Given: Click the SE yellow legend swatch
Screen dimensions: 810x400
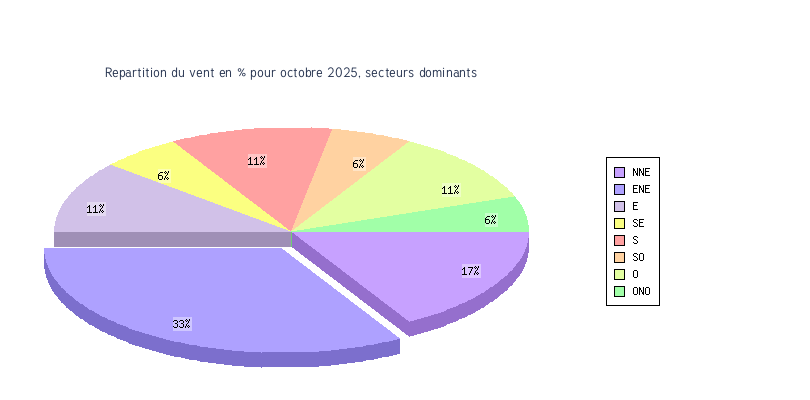Looking at the screenshot, I should point(619,223).
